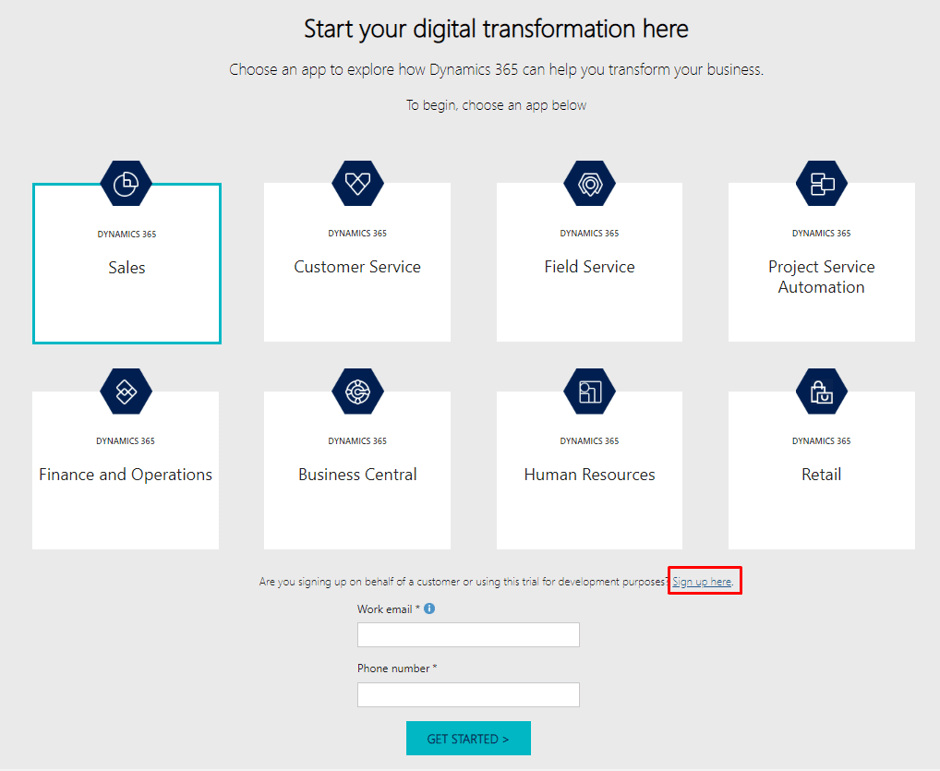Click the GET STARTED button

click(x=468, y=738)
